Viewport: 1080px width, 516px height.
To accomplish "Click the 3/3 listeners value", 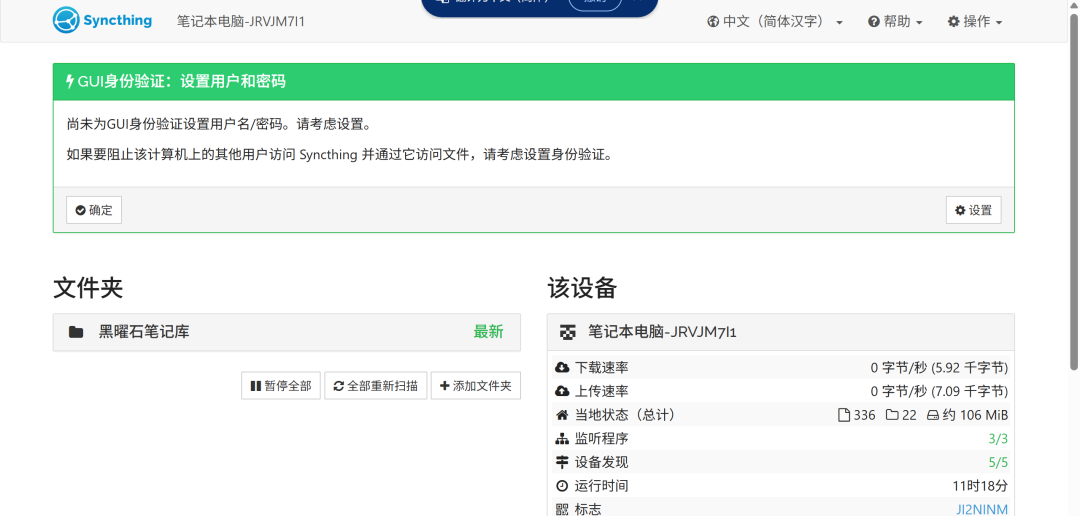I will point(998,439).
